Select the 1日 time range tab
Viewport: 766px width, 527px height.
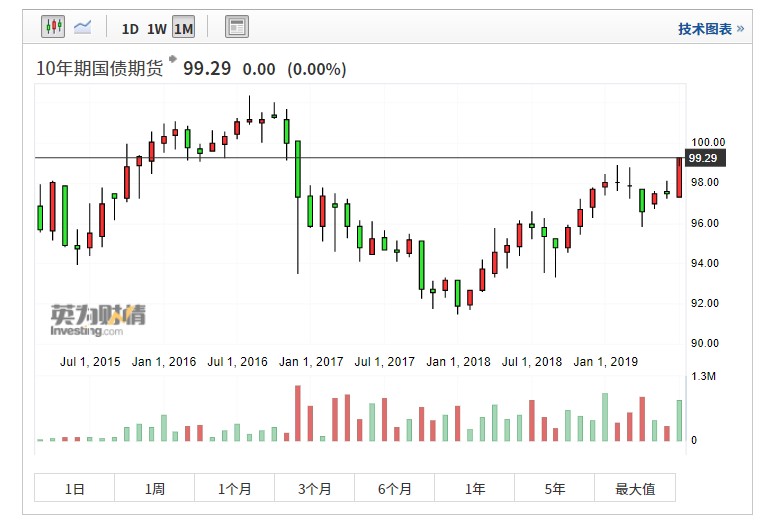74,488
